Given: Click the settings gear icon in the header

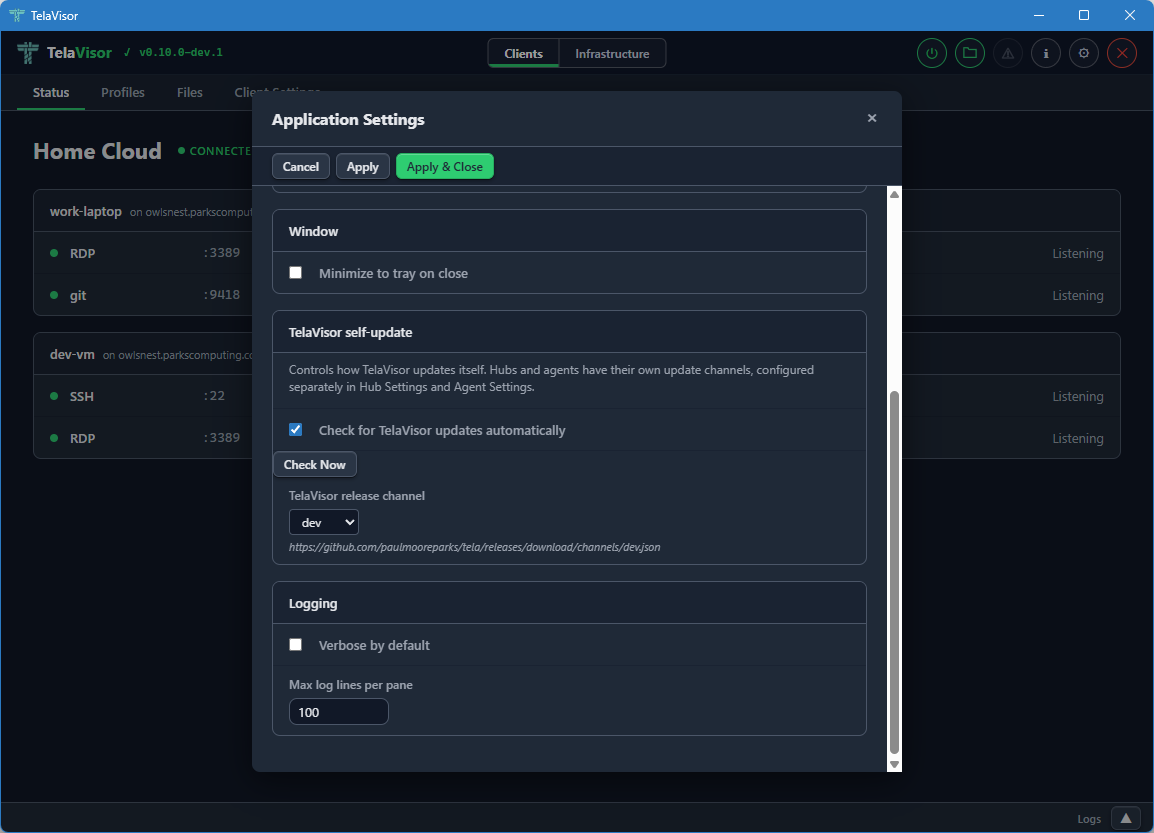Looking at the screenshot, I should coord(1083,52).
